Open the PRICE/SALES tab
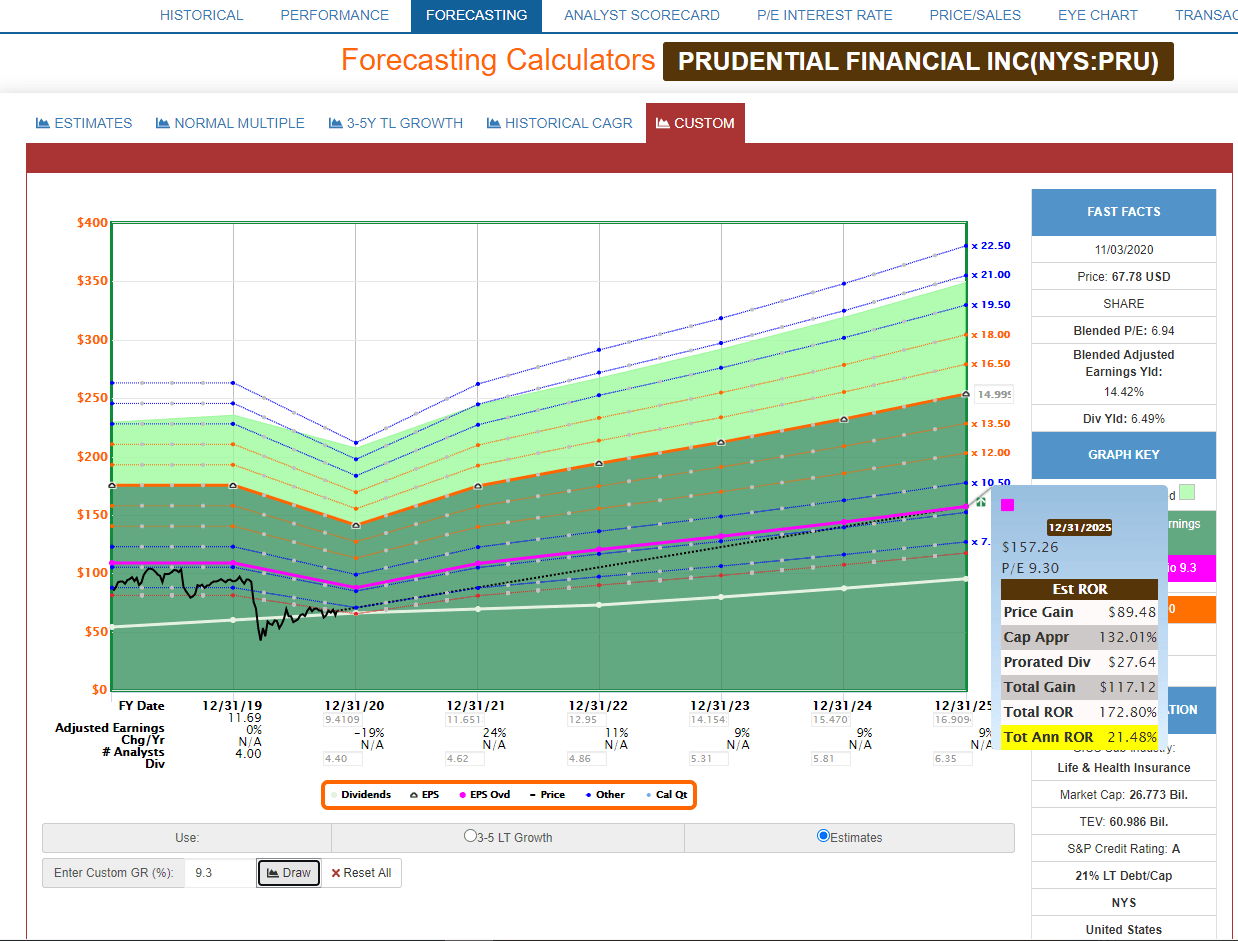Screen dimensions: 1238x941 [x=975, y=15]
